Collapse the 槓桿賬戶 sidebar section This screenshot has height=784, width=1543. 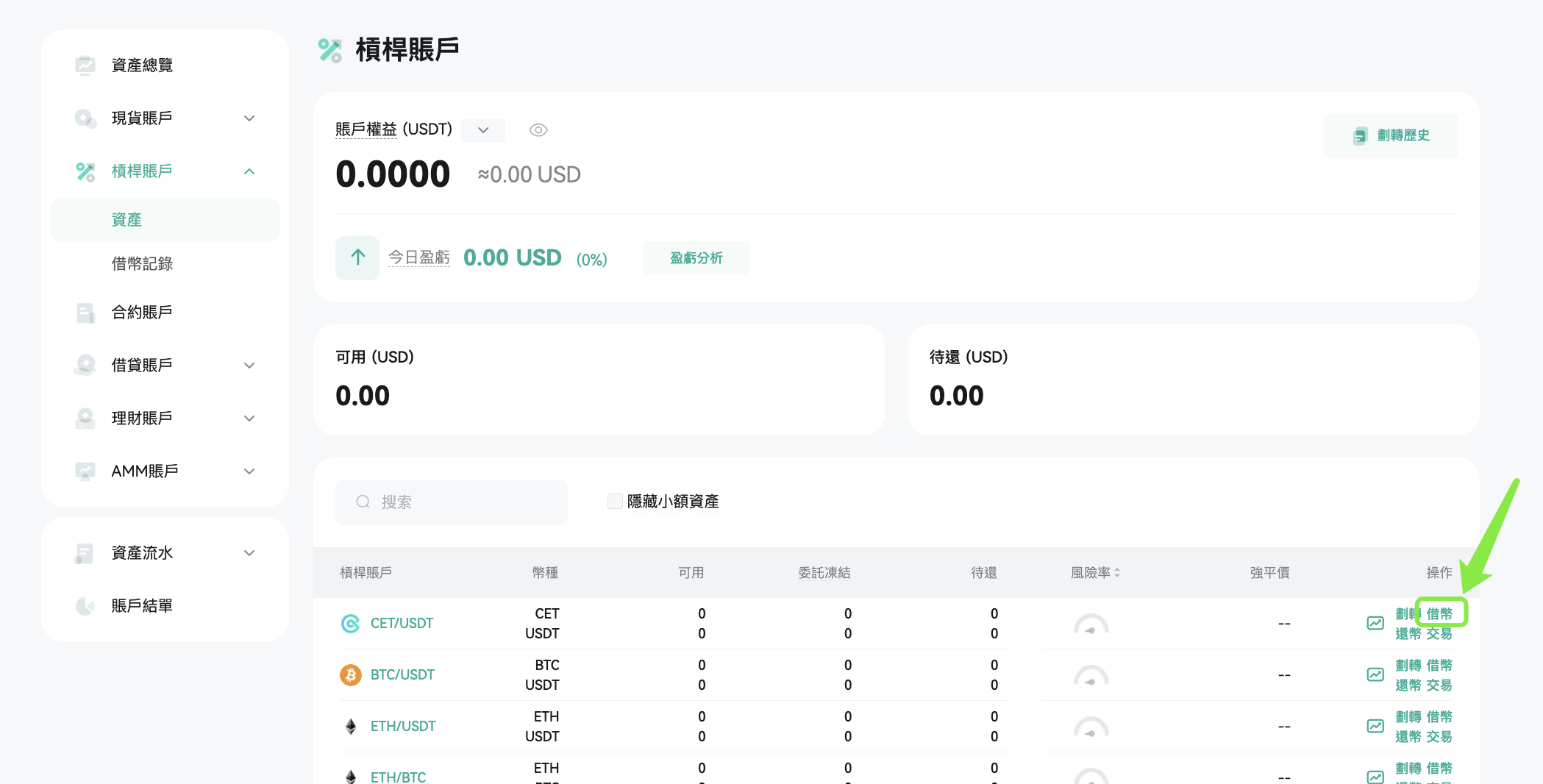pyautogui.click(x=249, y=171)
